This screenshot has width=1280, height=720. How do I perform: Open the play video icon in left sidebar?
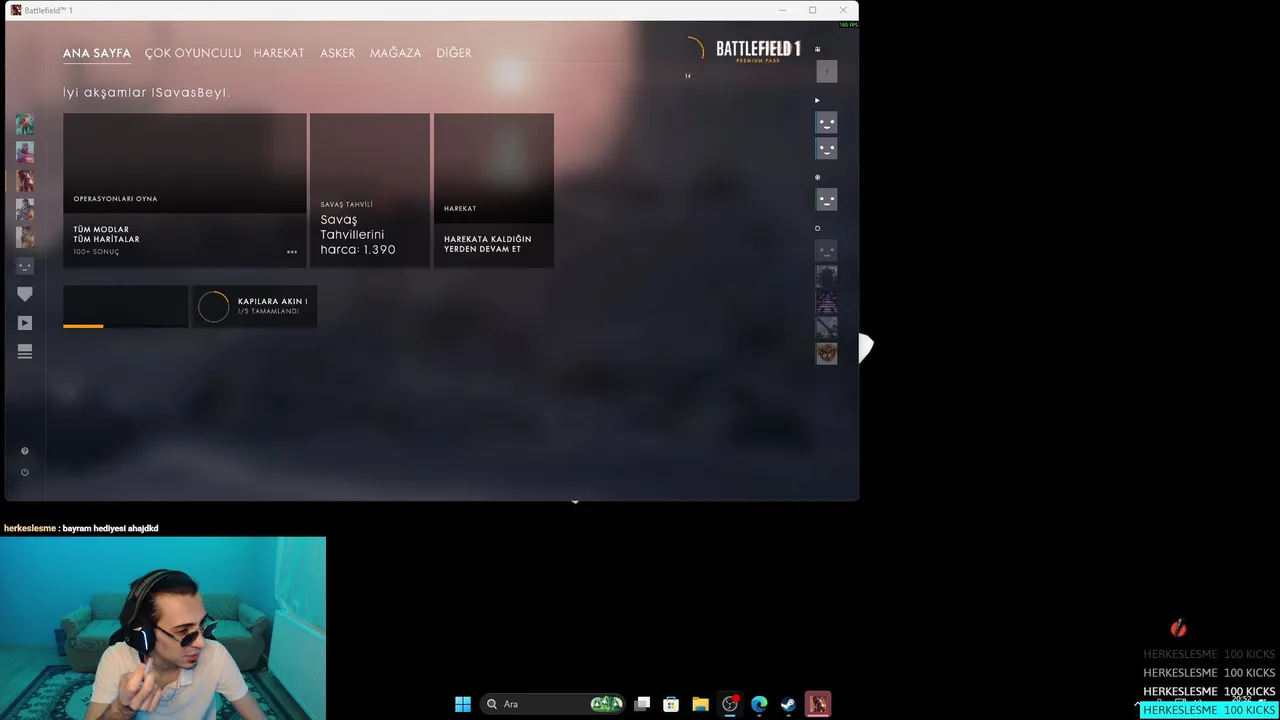pyautogui.click(x=25, y=323)
